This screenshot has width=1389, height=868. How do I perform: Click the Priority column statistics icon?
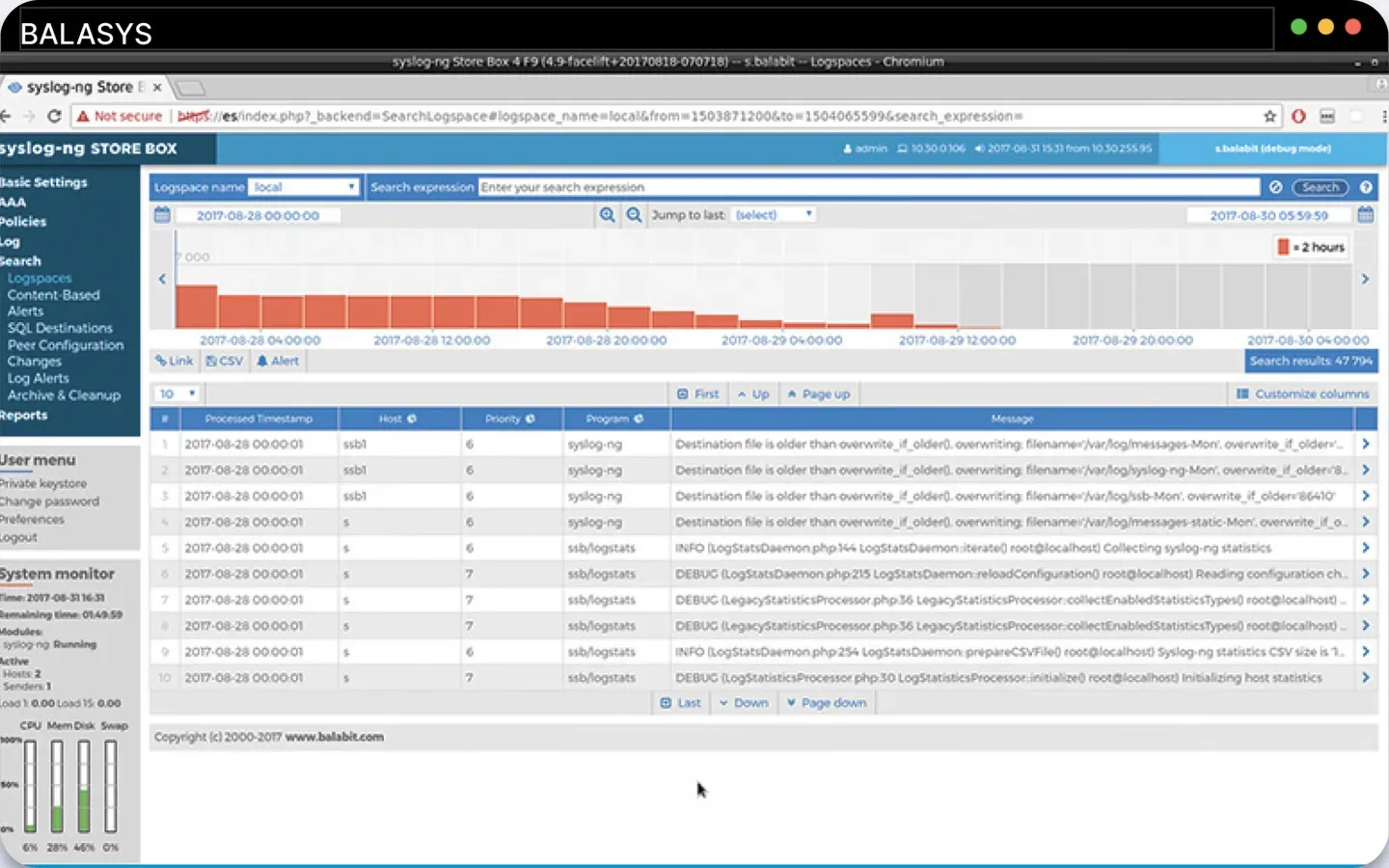click(x=531, y=419)
